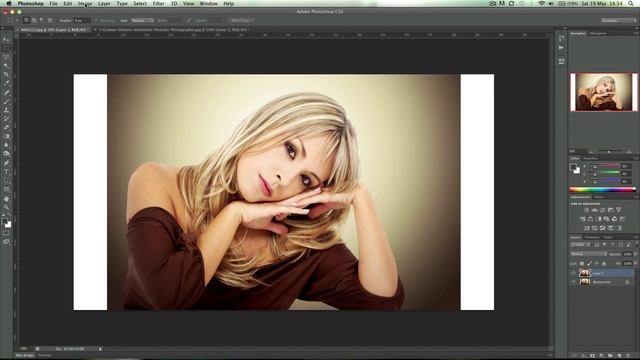Click the foreground color swatch in toolbox
This screenshot has height=360, width=640.
click(4, 221)
